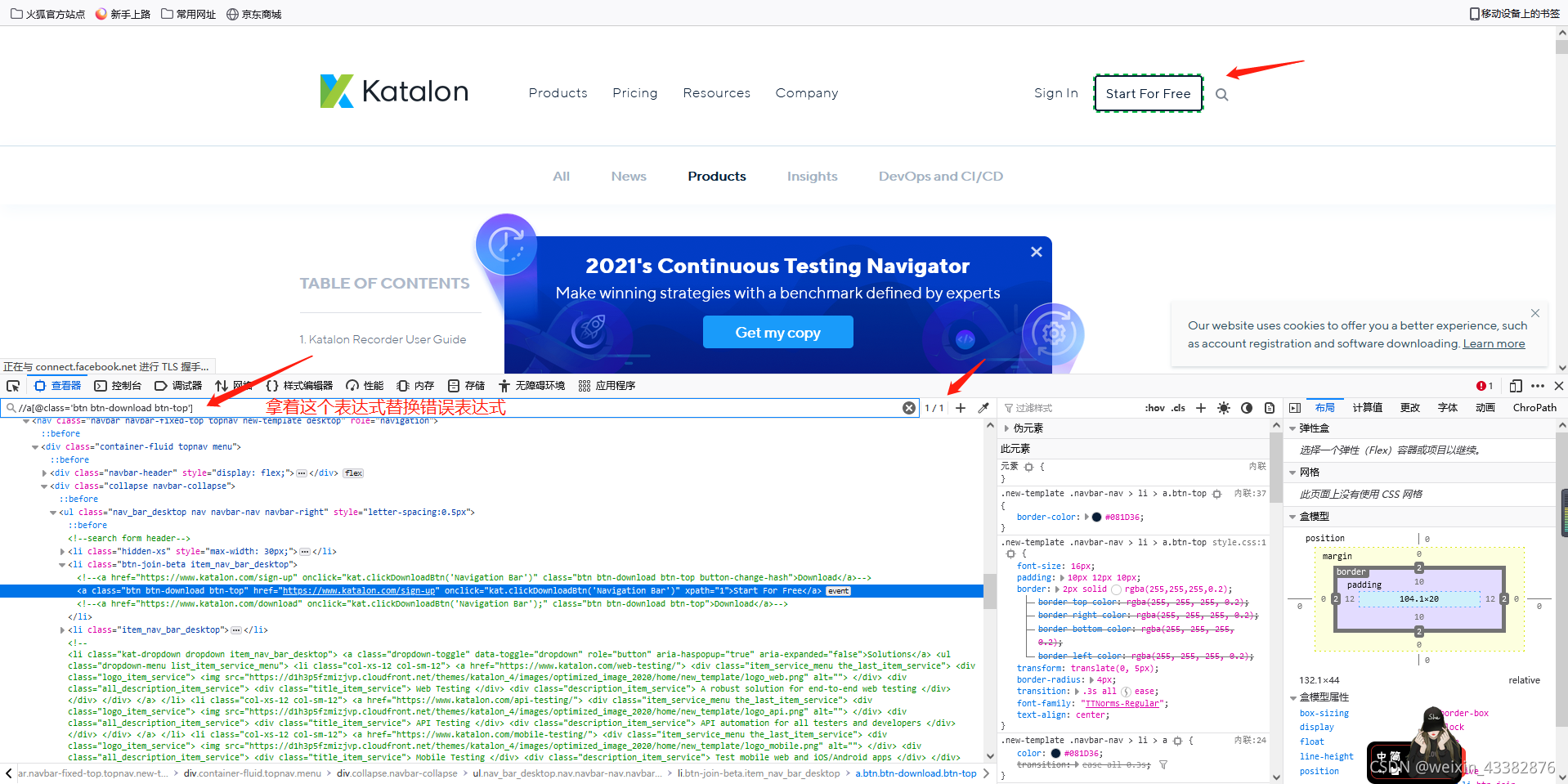Click the site search magnifier icon
Viewport: 1568px width, 784px height.
pyautogui.click(x=1221, y=95)
